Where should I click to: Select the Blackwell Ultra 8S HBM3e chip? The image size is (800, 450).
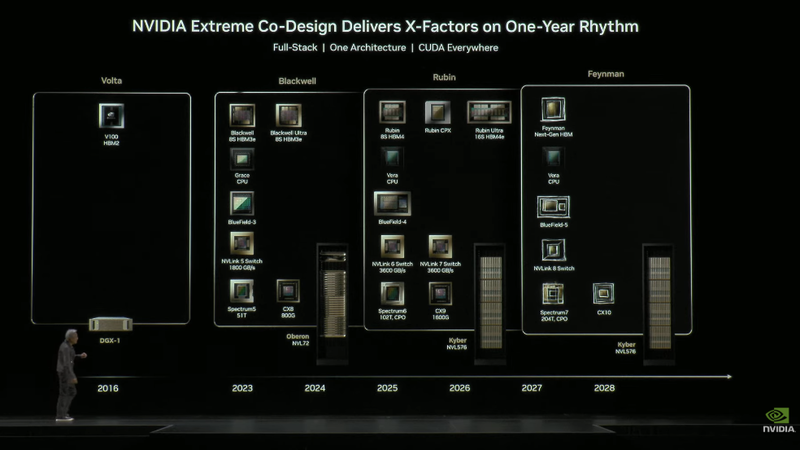288,115
